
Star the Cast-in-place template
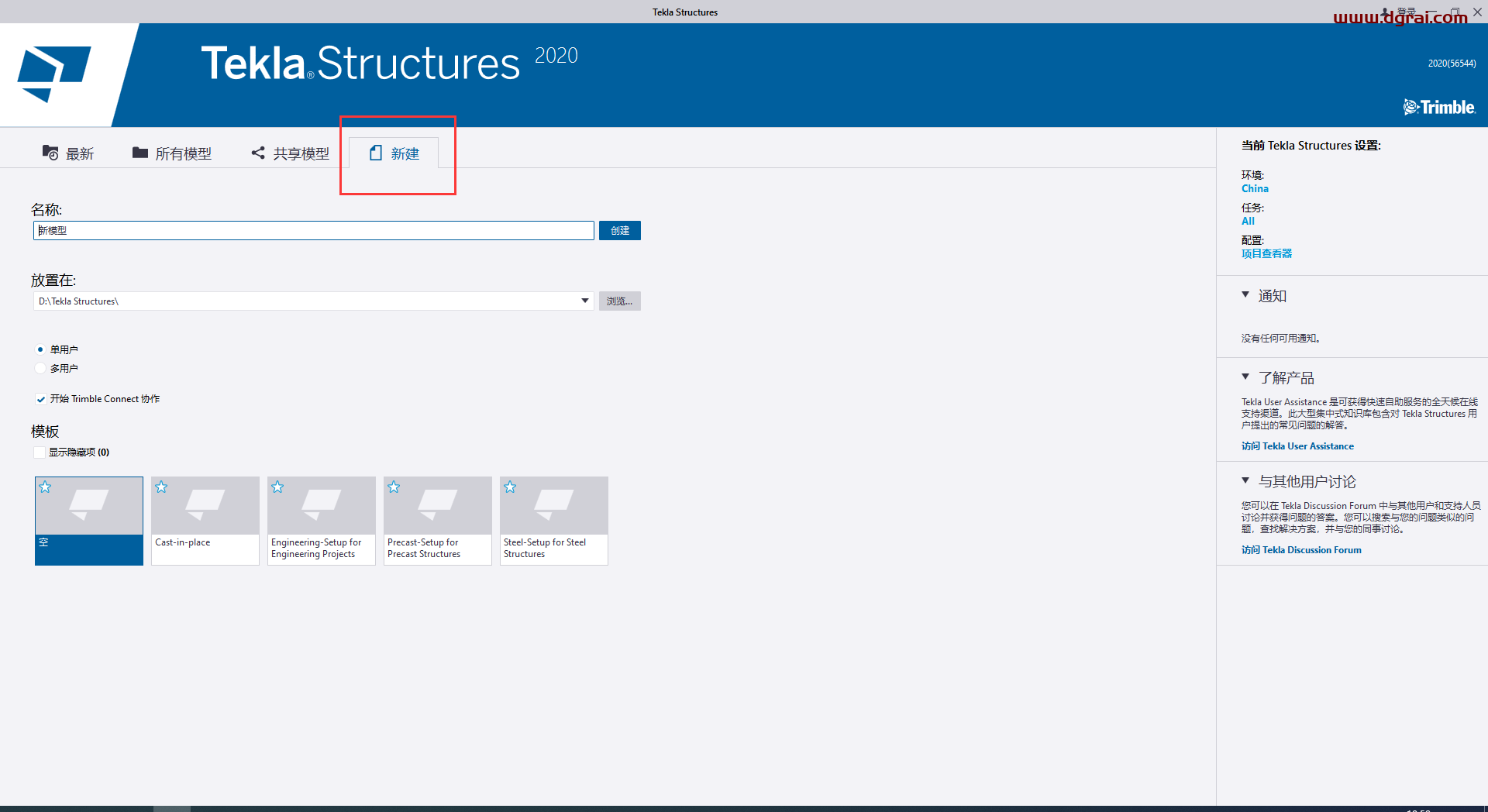[x=161, y=487]
